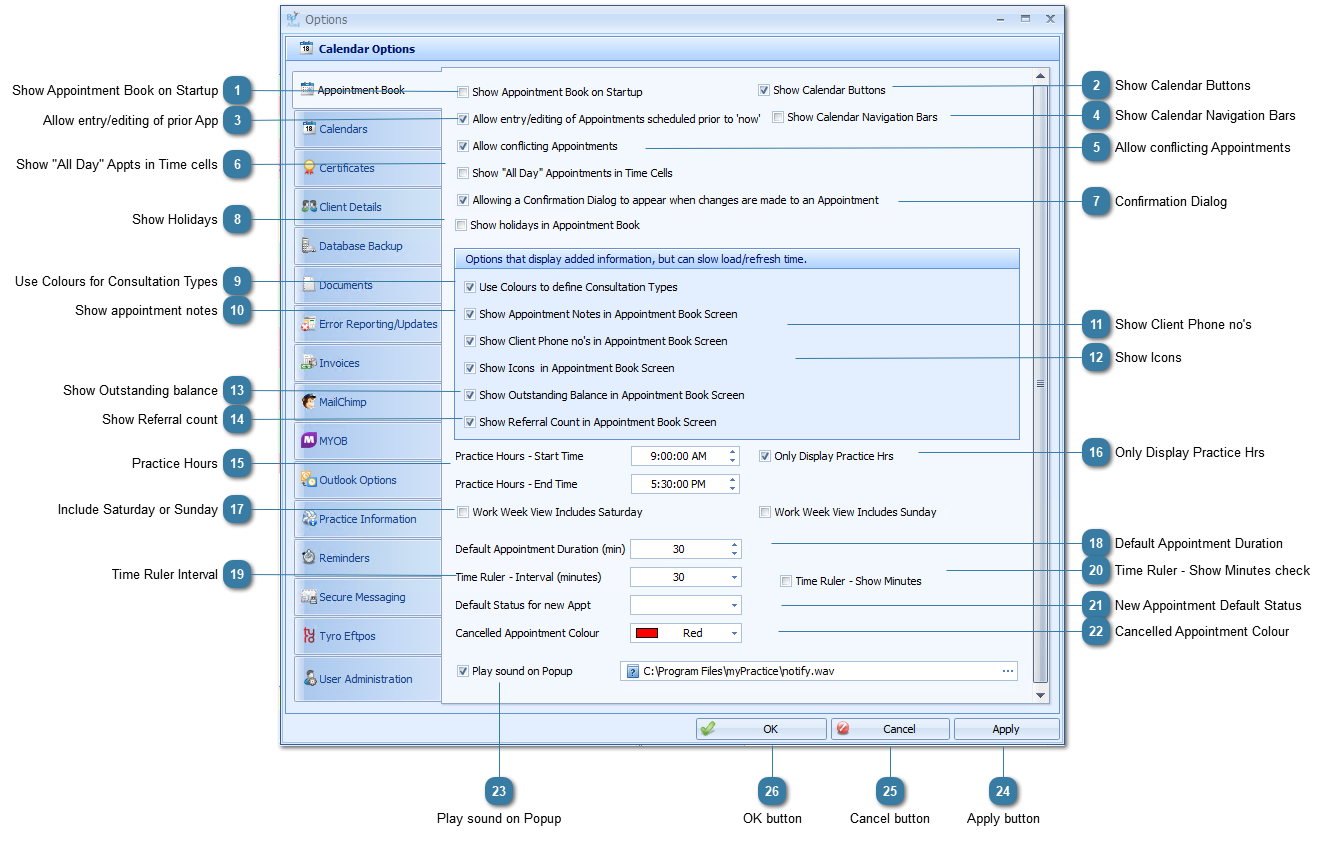Click the OK button
Image resolution: width=1326 pixels, height=842 pixels.
tap(761, 729)
